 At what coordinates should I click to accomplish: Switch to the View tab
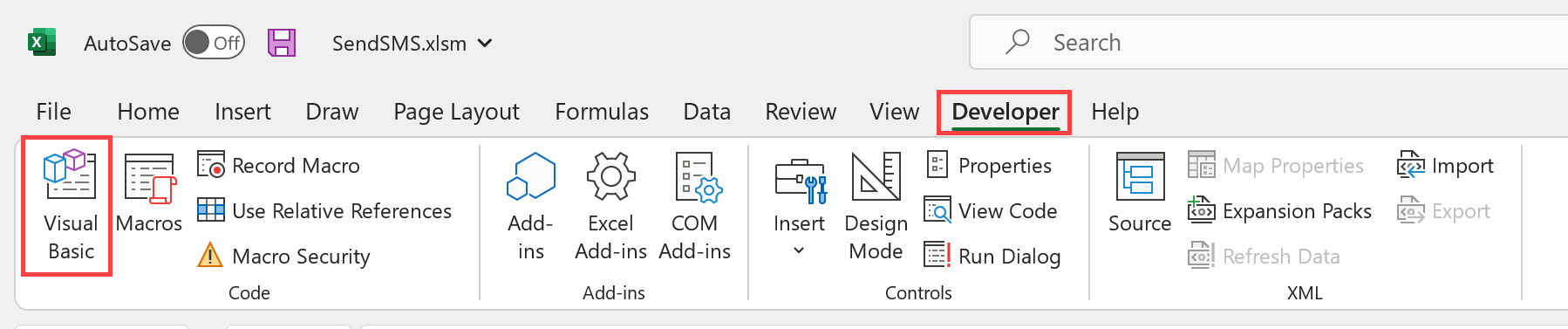[894, 112]
